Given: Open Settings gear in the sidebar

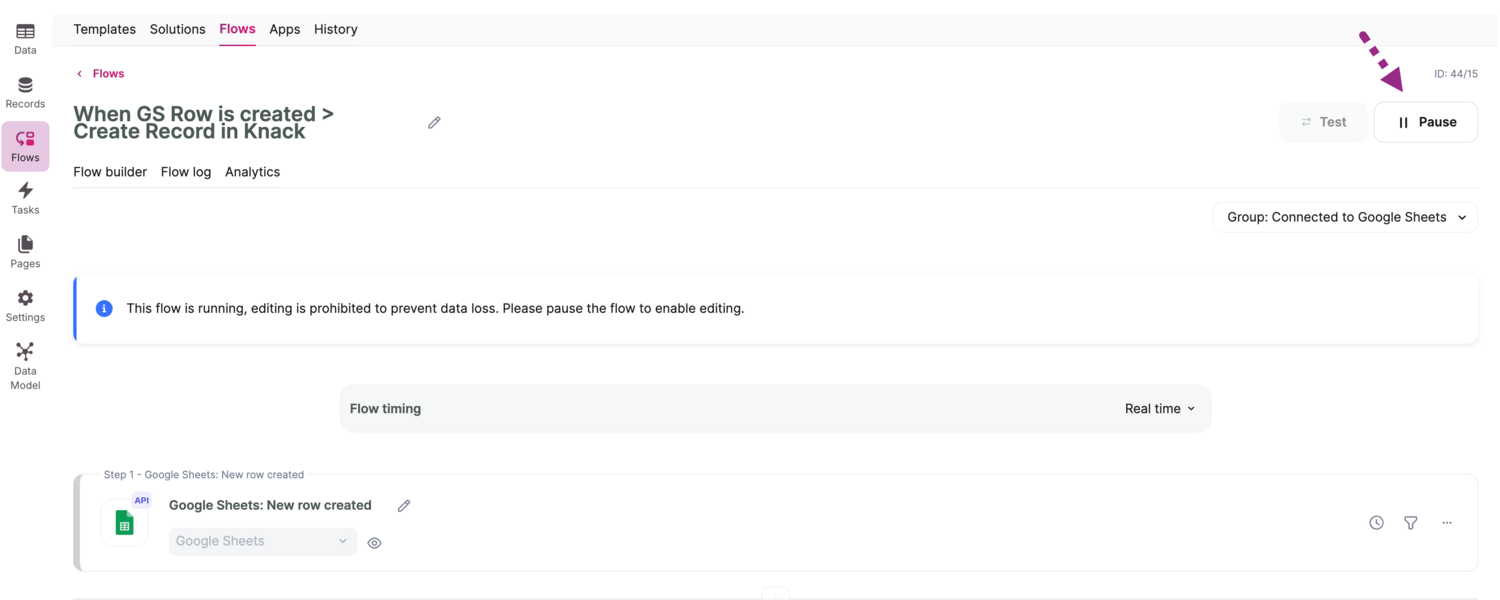Looking at the screenshot, I should click(25, 306).
